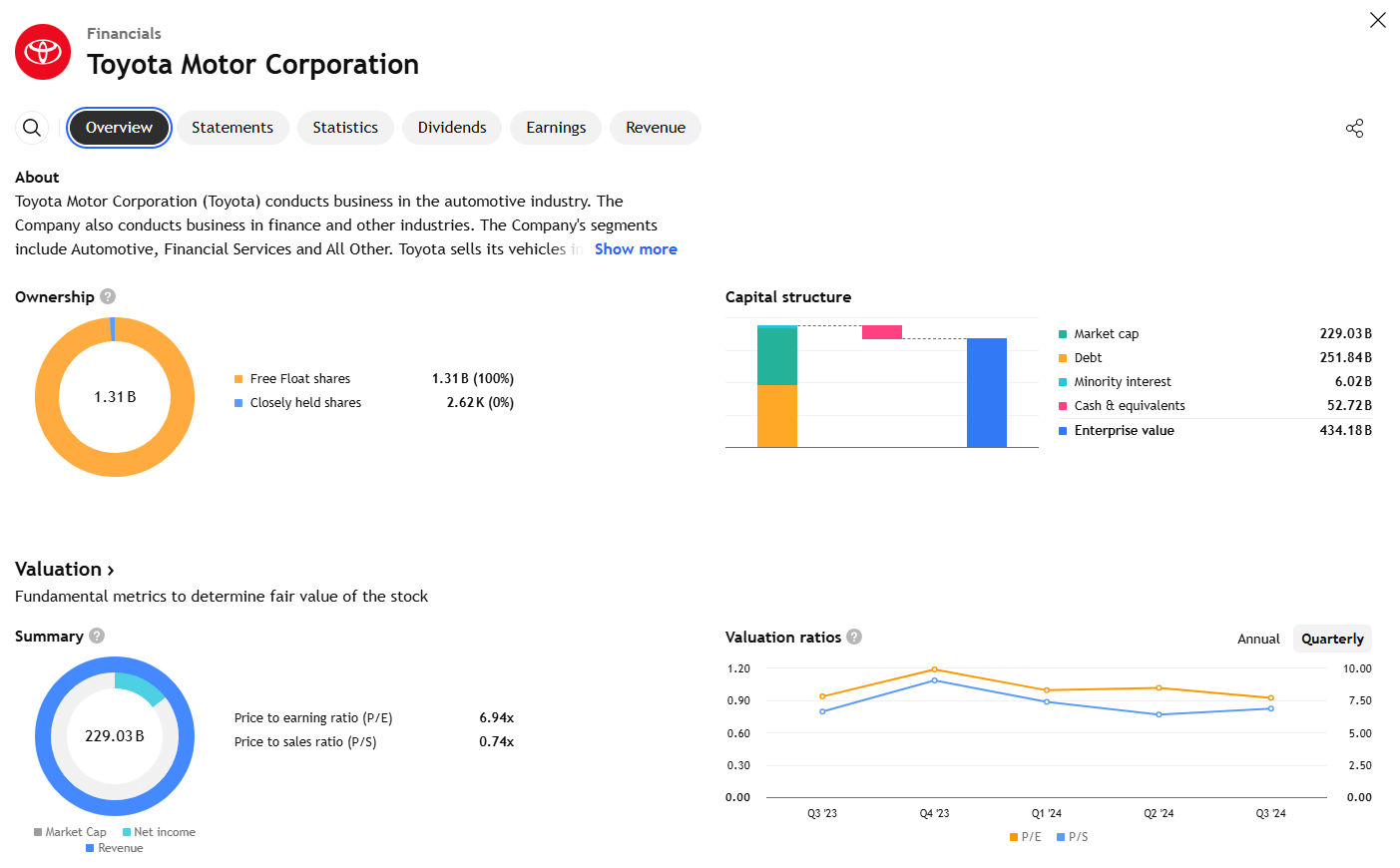Screen dimensions: 1400x868
Task: Click the Free Float shares 1.31 B (100%) value
Action: [473, 379]
